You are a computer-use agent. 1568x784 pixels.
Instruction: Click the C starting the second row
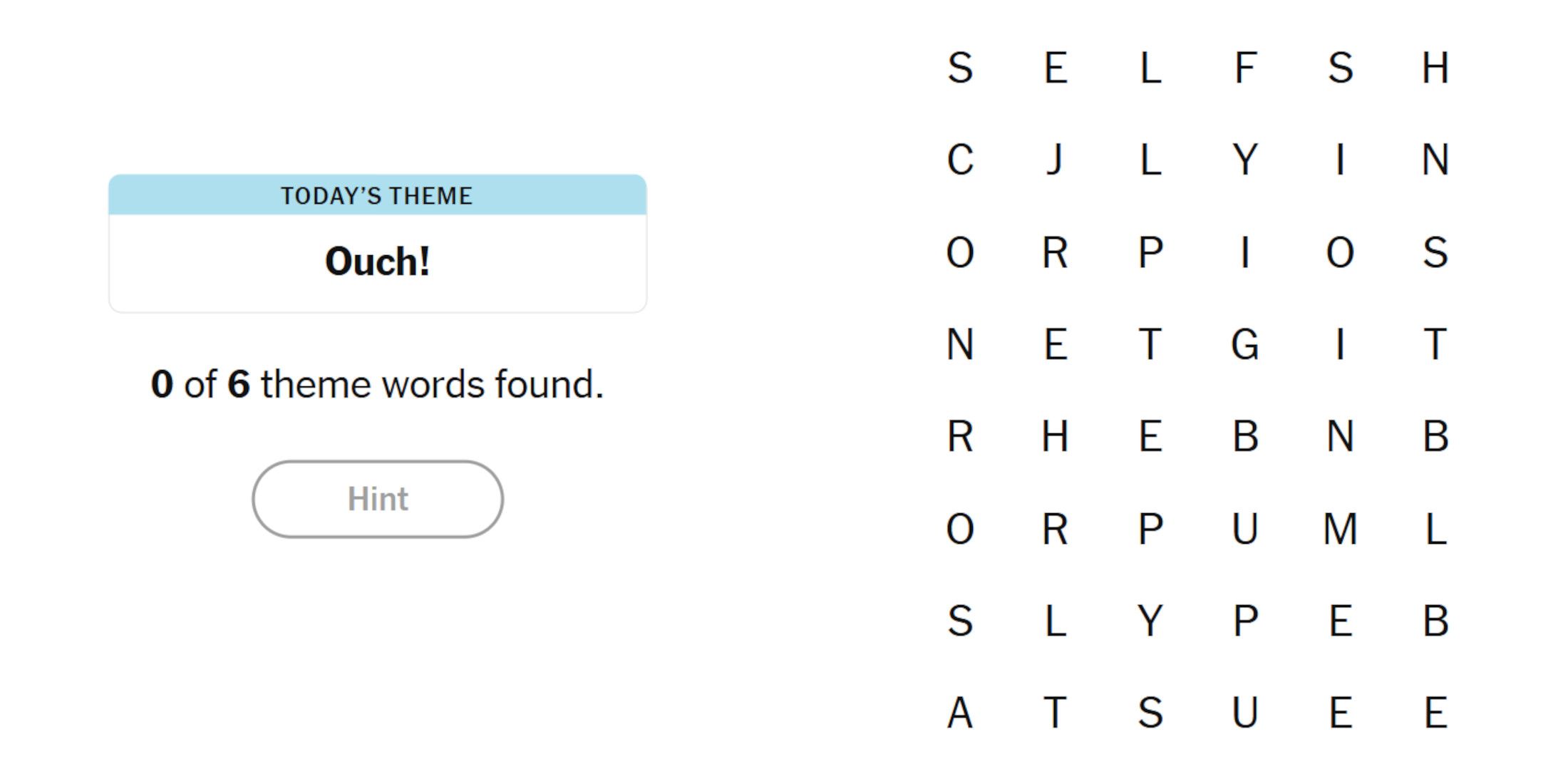pos(962,161)
